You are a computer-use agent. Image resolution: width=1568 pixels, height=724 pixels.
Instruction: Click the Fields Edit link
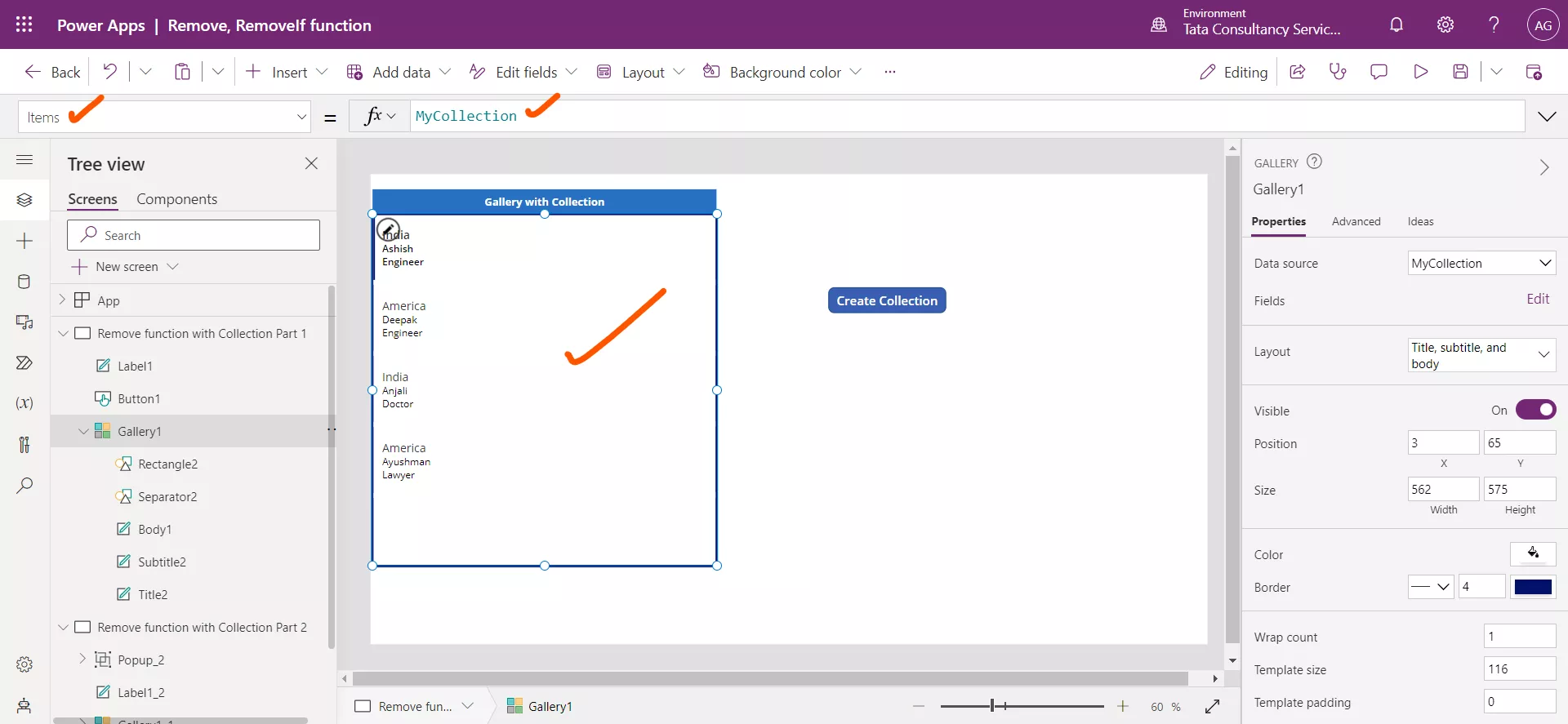1538,299
